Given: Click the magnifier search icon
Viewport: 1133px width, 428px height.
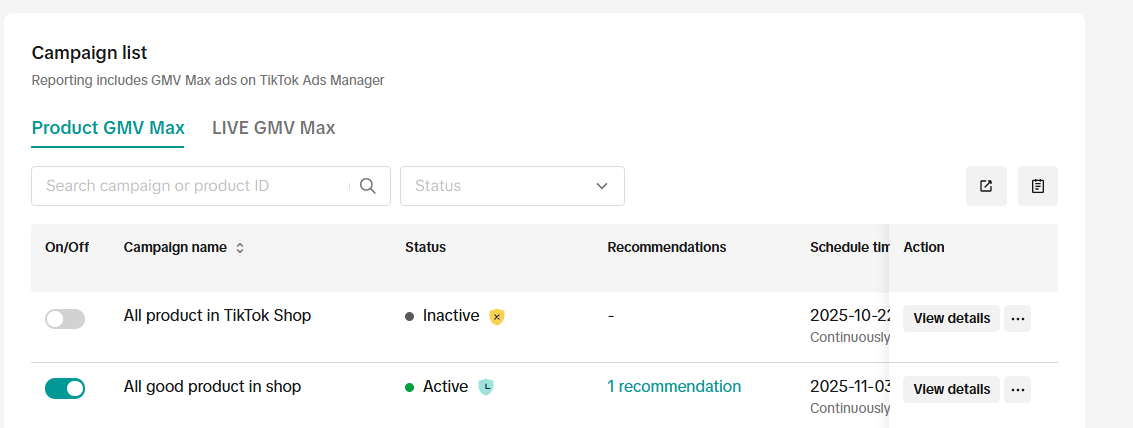Looking at the screenshot, I should click(368, 186).
